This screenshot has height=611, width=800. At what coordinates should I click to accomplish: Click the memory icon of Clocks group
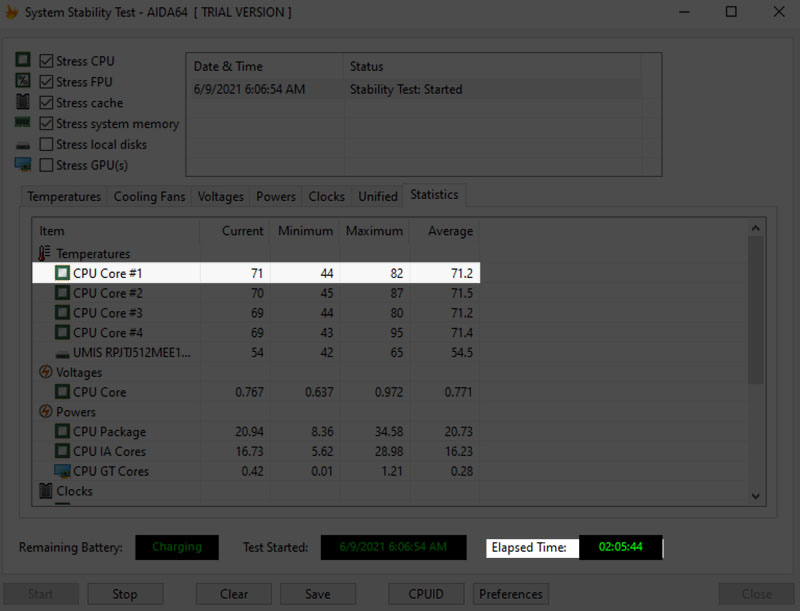point(45,491)
